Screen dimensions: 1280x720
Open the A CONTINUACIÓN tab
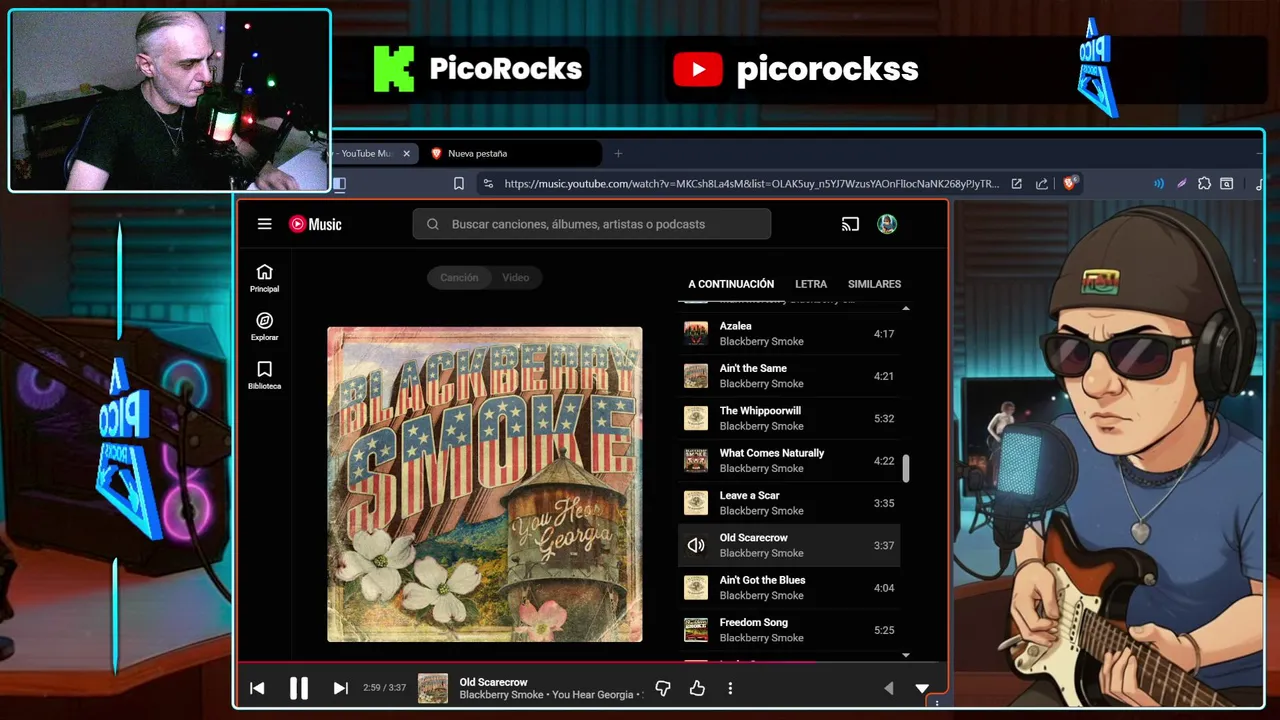(x=731, y=284)
